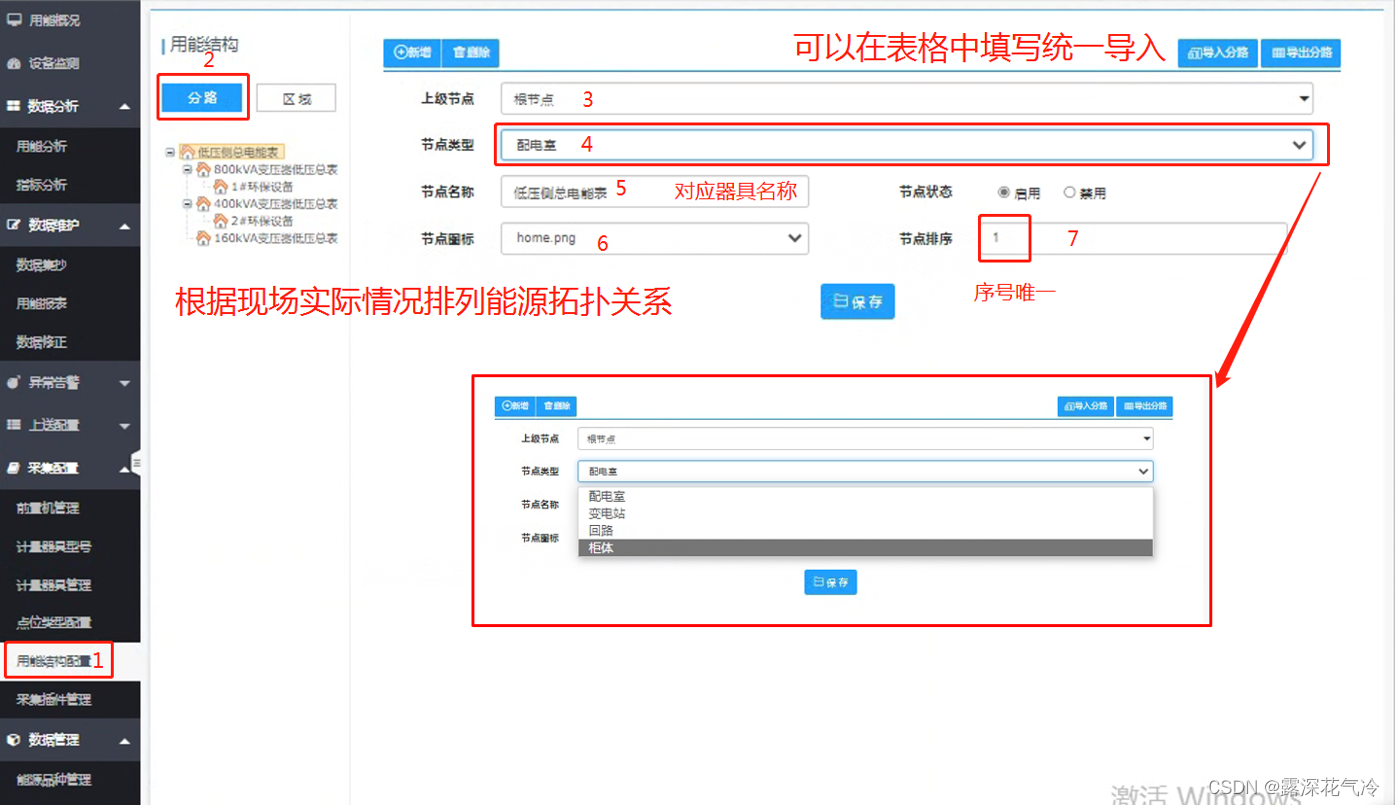
Task: Click the alarm icon beside 异常告警
Action: (14, 382)
